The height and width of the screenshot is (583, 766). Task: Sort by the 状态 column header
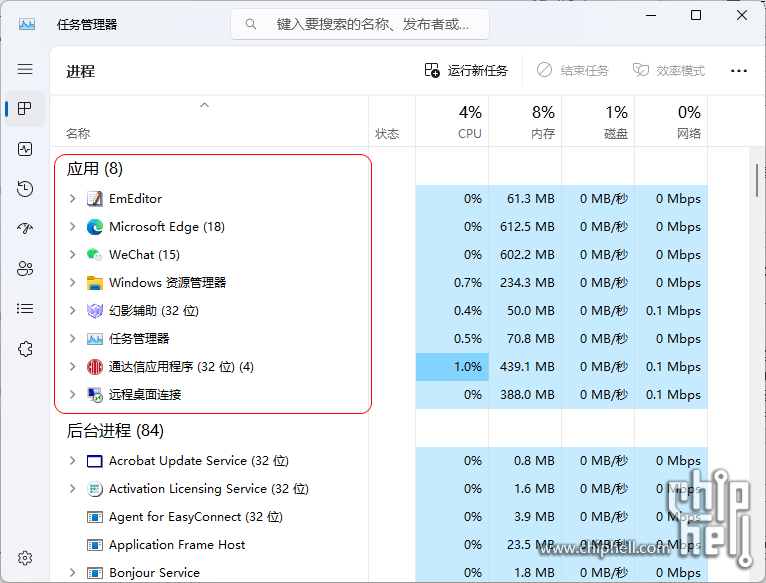392,121
